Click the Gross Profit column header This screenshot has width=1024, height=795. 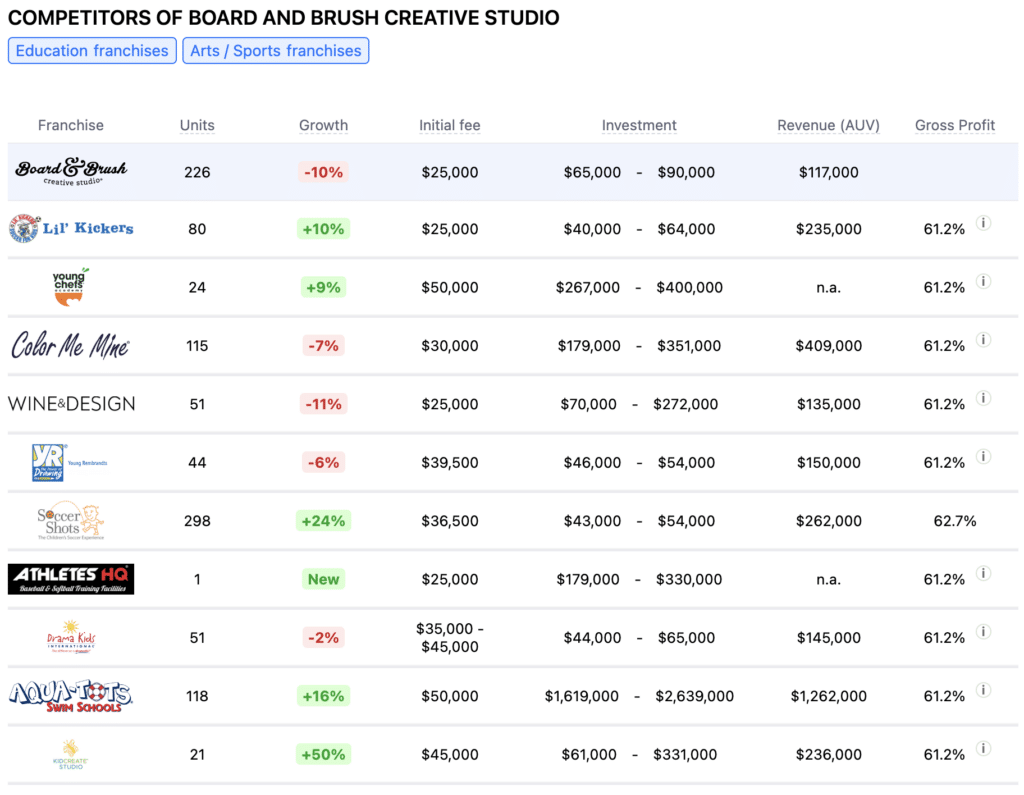point(955,125)
